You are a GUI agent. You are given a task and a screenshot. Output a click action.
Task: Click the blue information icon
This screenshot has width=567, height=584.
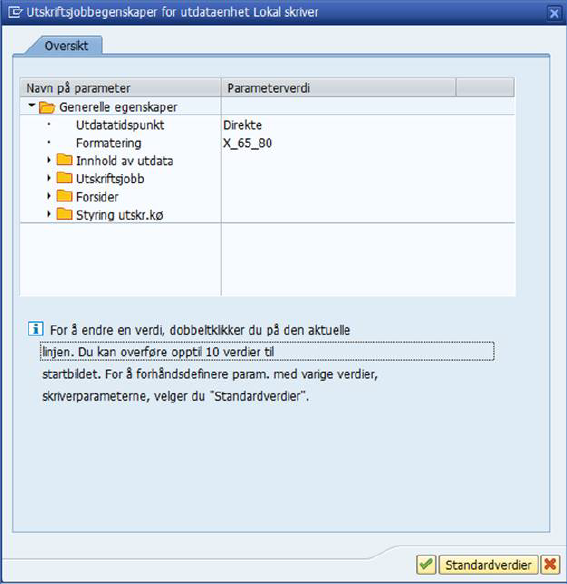tap(36, 329)
